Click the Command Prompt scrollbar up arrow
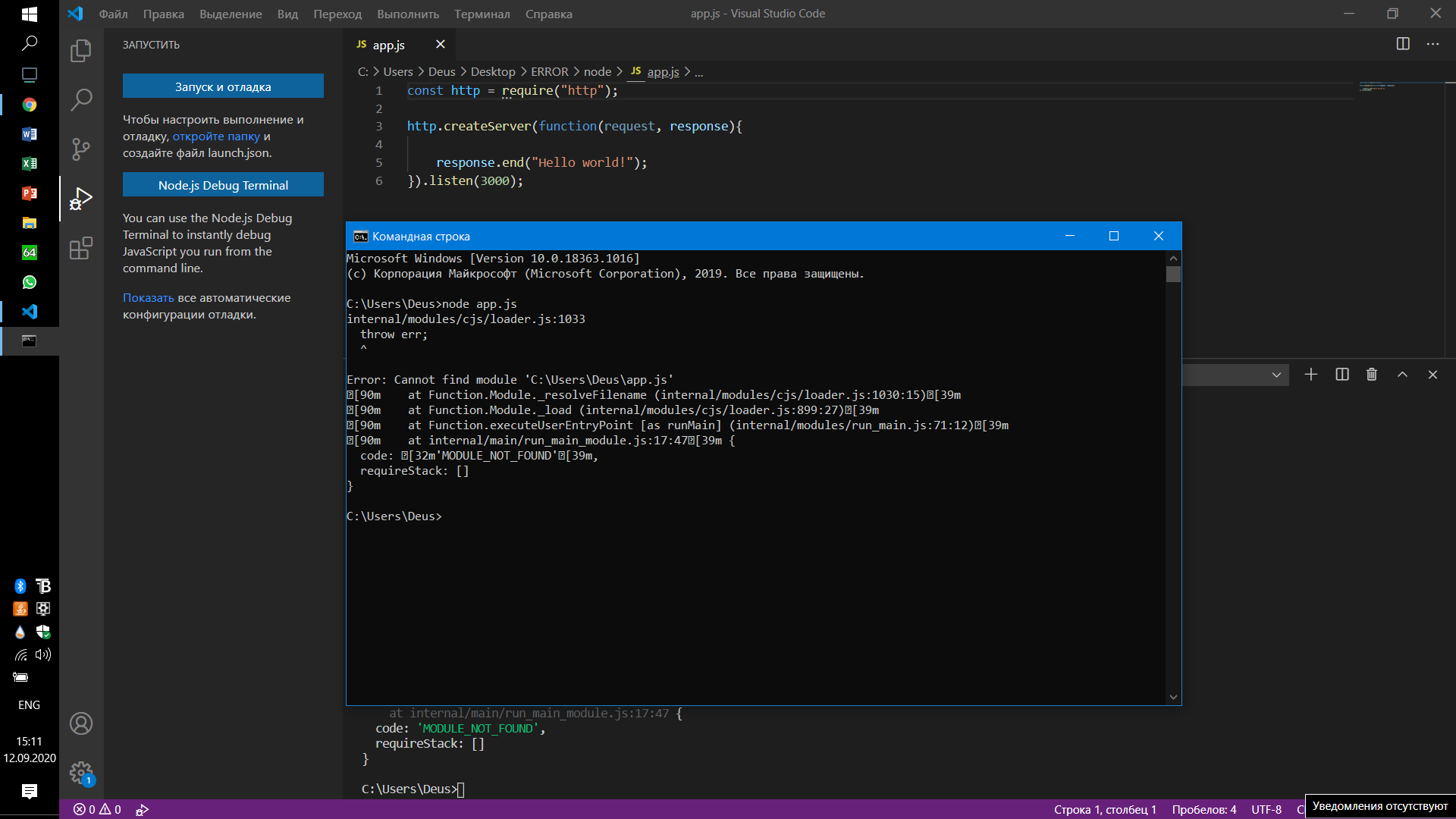The width and height of the screenshot is (1456, 819). pos(1173,258)
